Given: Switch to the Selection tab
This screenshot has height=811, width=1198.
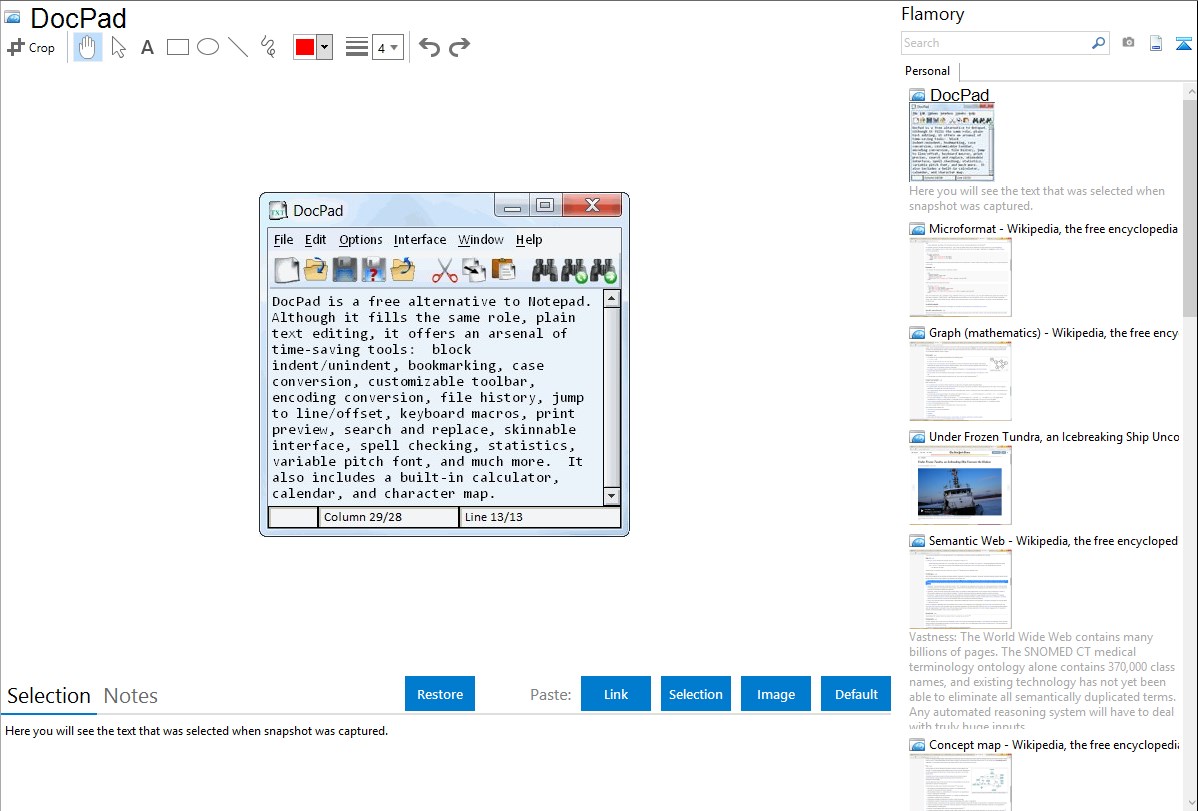Looking at the screenshot, I should pyautogui.click(x=49, y=696).
